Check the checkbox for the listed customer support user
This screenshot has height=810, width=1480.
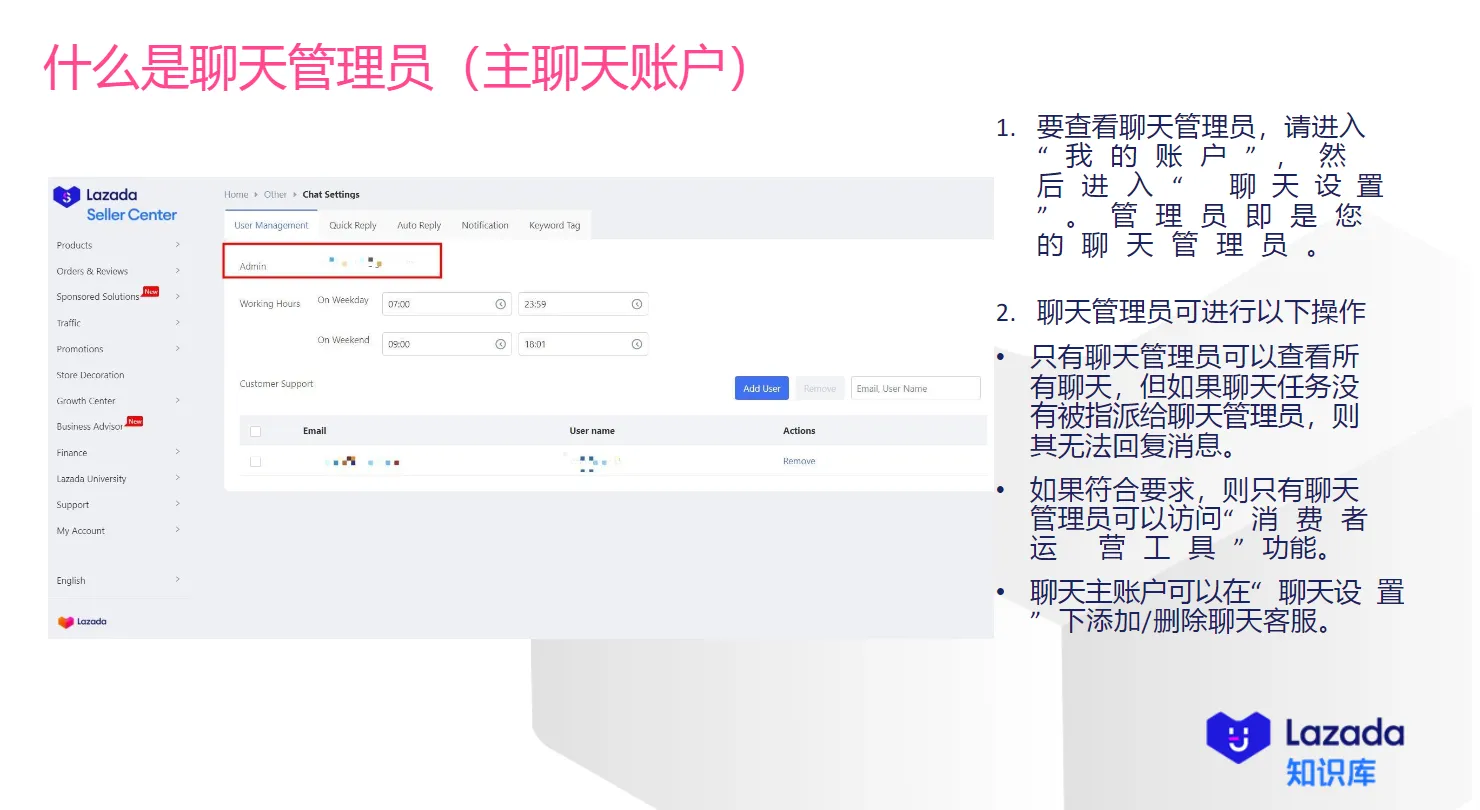pos(255,461)
